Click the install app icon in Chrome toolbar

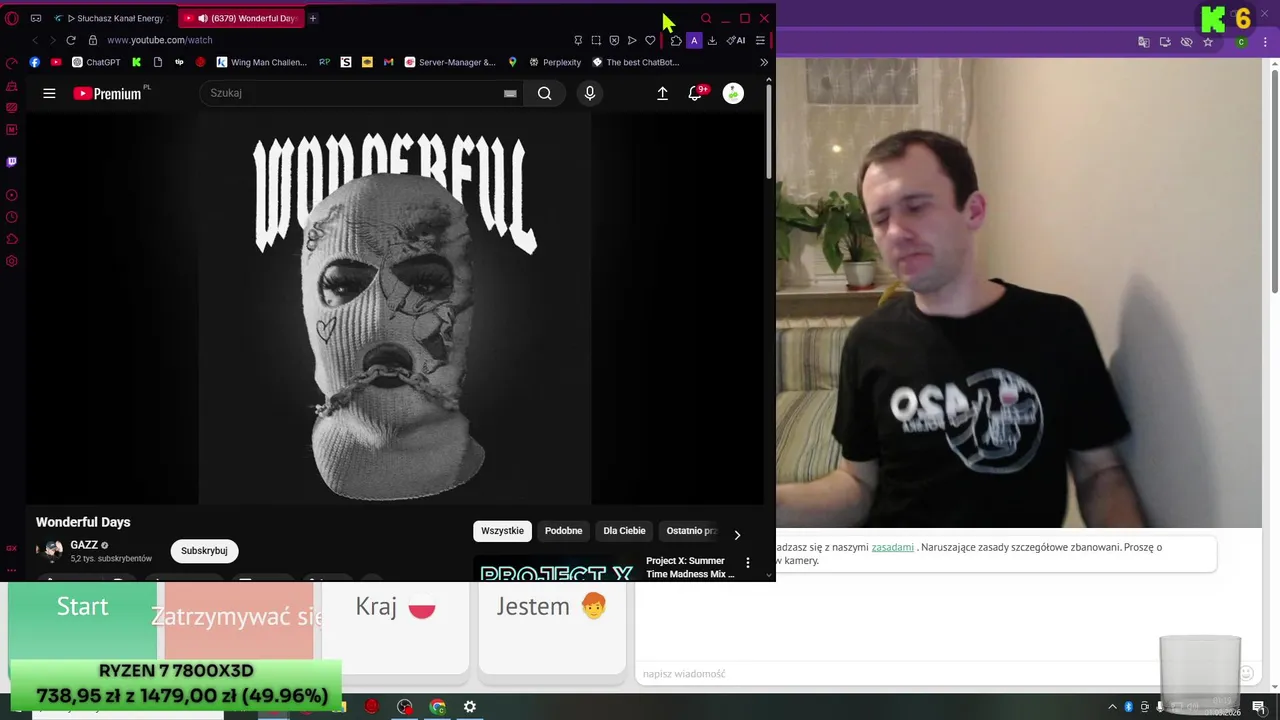(x=1165, y=42)
